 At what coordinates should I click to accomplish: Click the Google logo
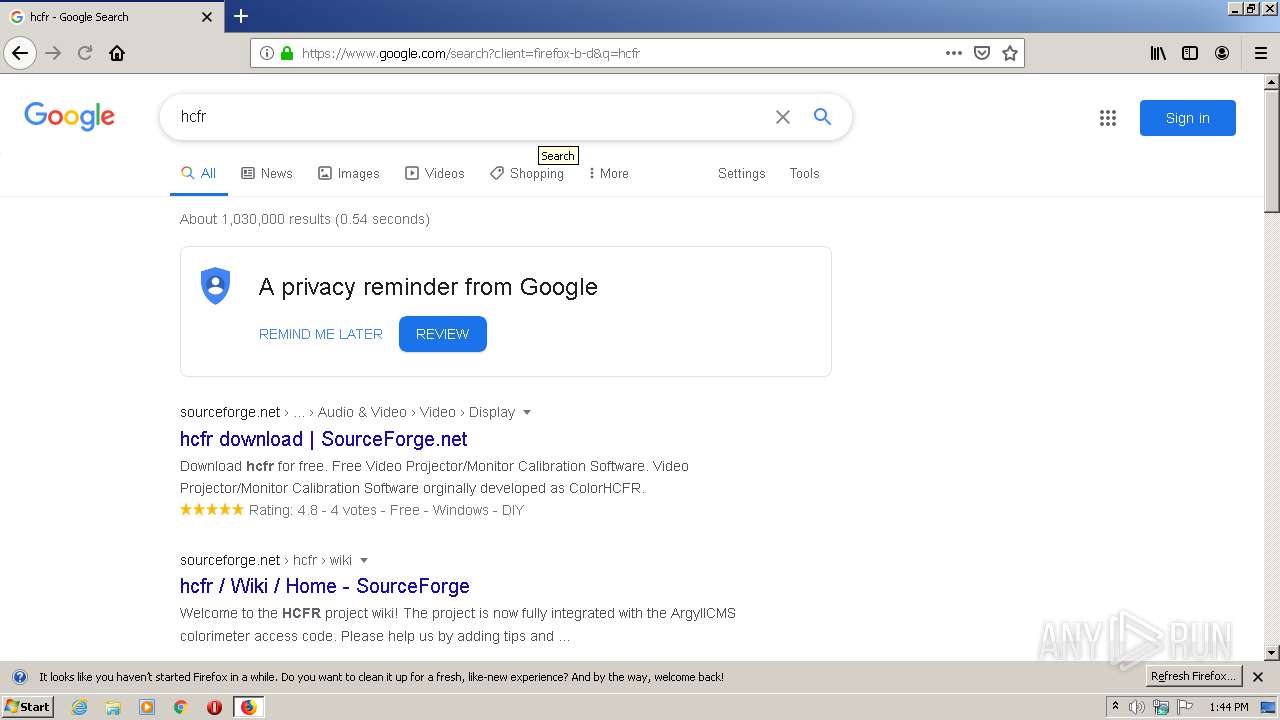[69, 116]
